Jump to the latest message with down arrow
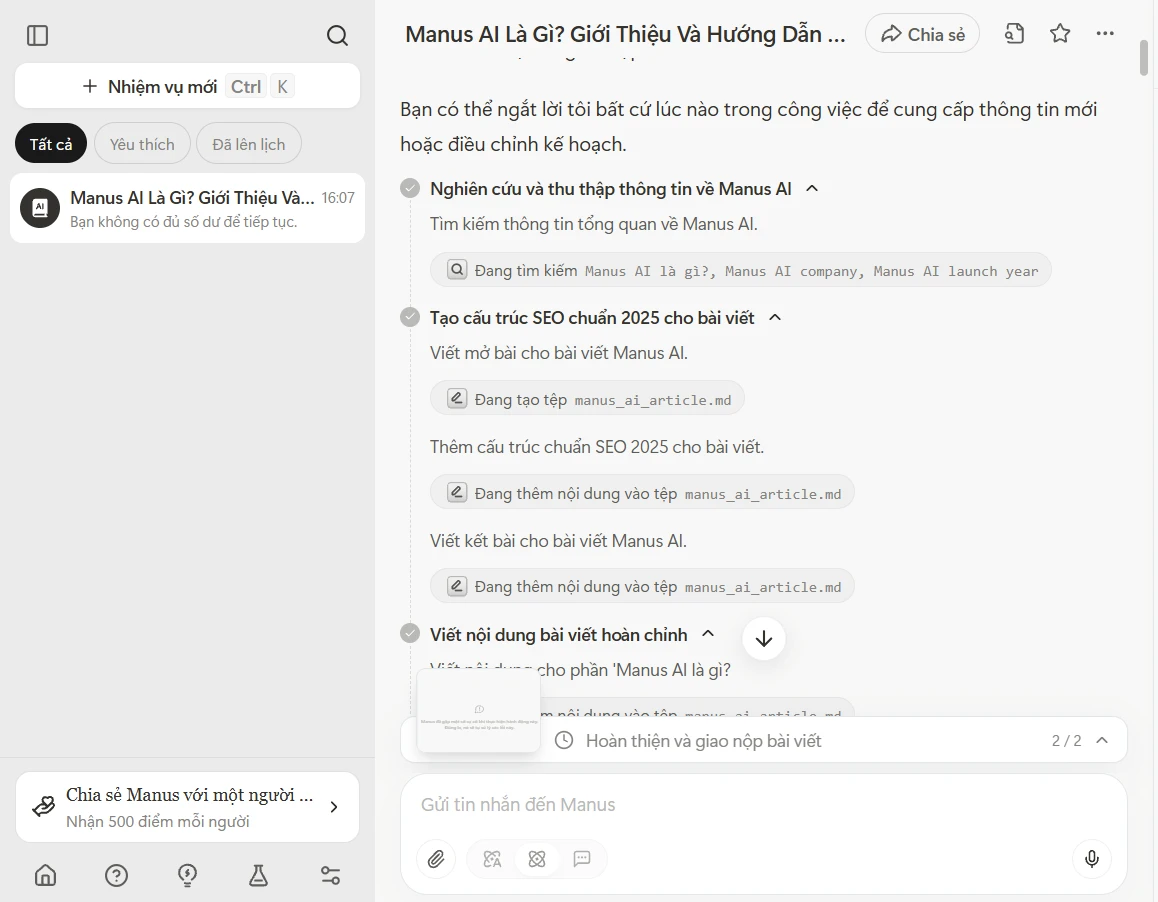 pyautogui.click(x=764, y=638)
